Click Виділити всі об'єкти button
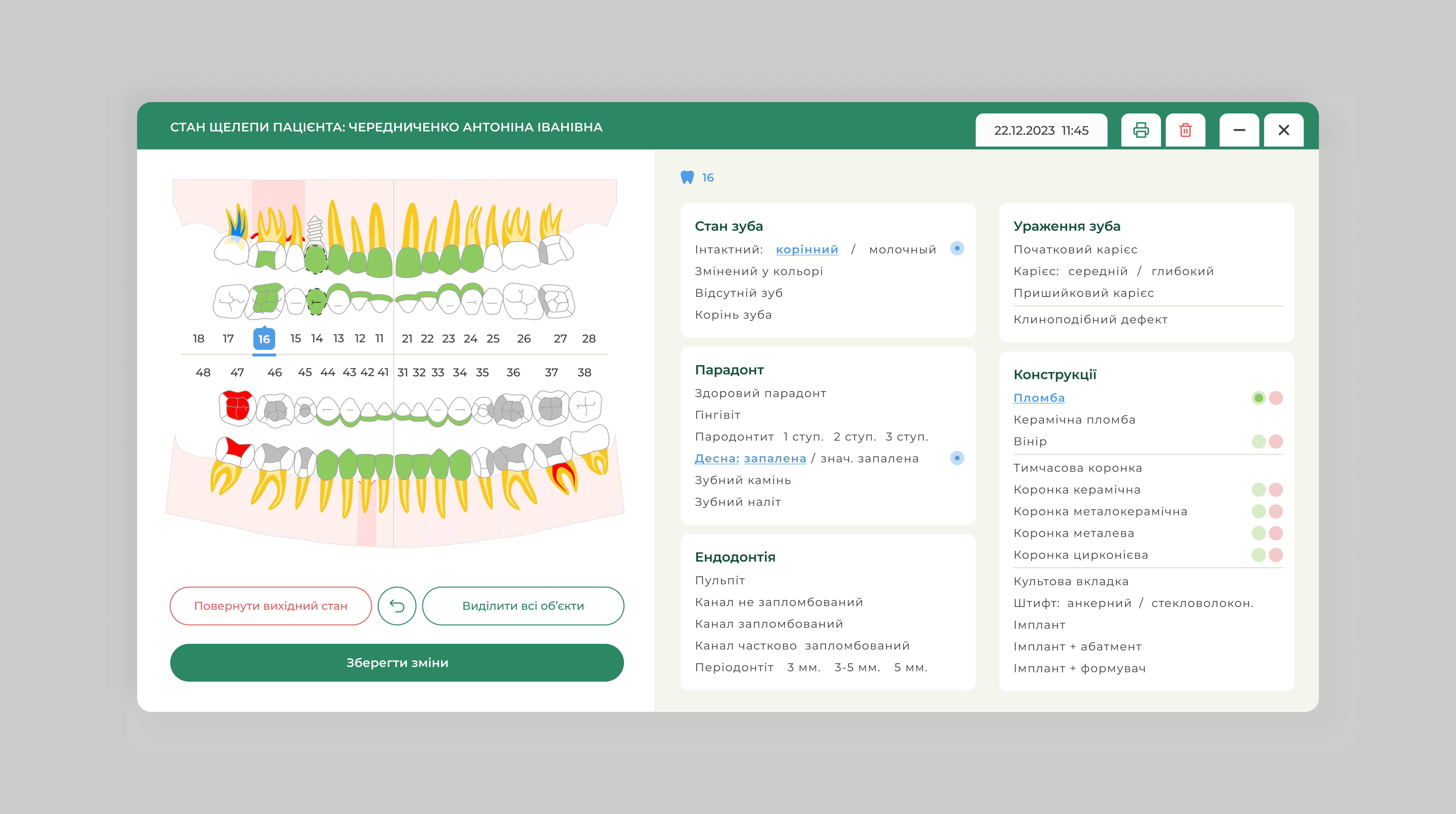1456x814 pixels. pyautogui.click(x=523, y=606)
